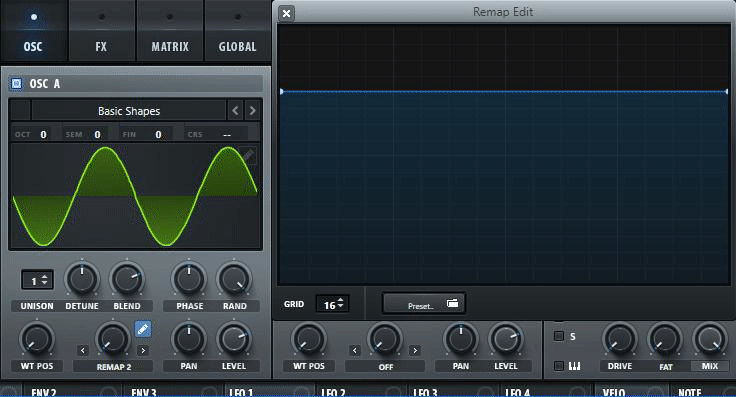Image resolution: width=736 pixels, height=397 pixels.
Task: Toggle the OSC A enable switch
Action: (x=16, y=84)
